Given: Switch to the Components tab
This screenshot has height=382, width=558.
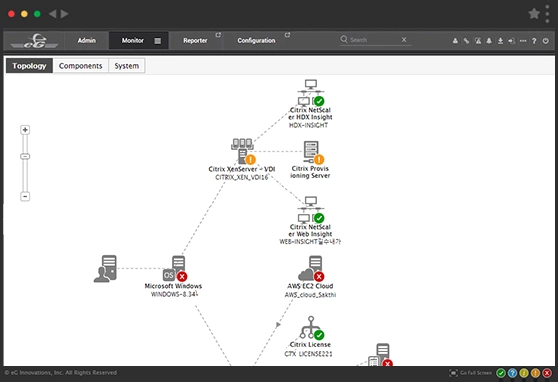Looking at the screenshot, I should coord(80,66).
